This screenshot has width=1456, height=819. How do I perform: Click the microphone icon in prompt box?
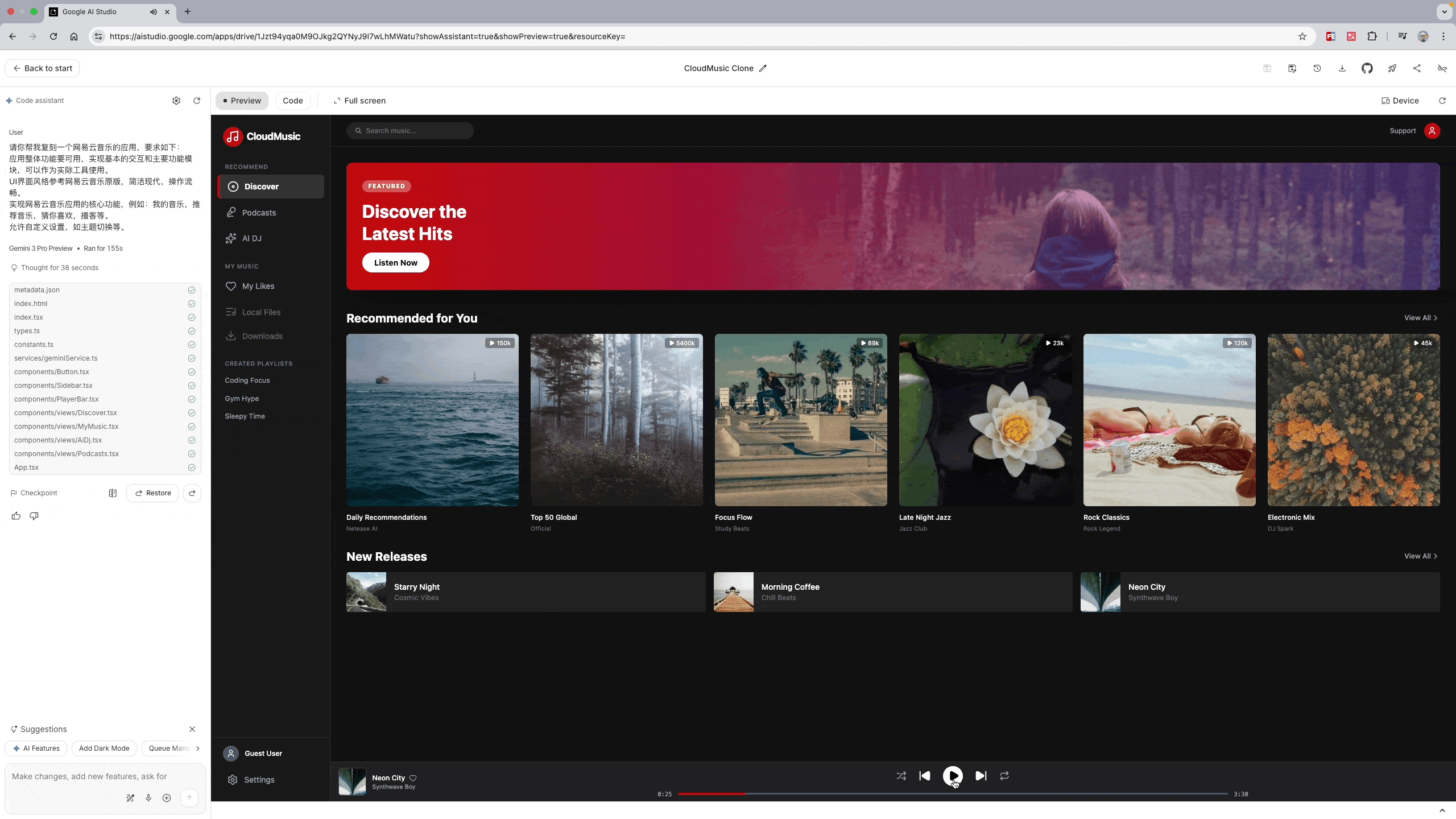pyautogui.click(x=148, y=797)
